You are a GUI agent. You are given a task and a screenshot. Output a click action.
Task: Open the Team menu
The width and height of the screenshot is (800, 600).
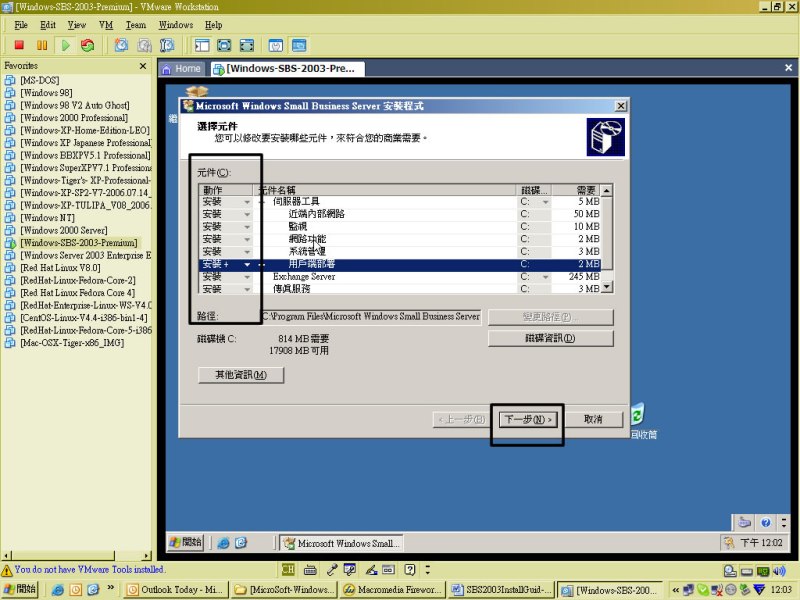click(136, 25)
